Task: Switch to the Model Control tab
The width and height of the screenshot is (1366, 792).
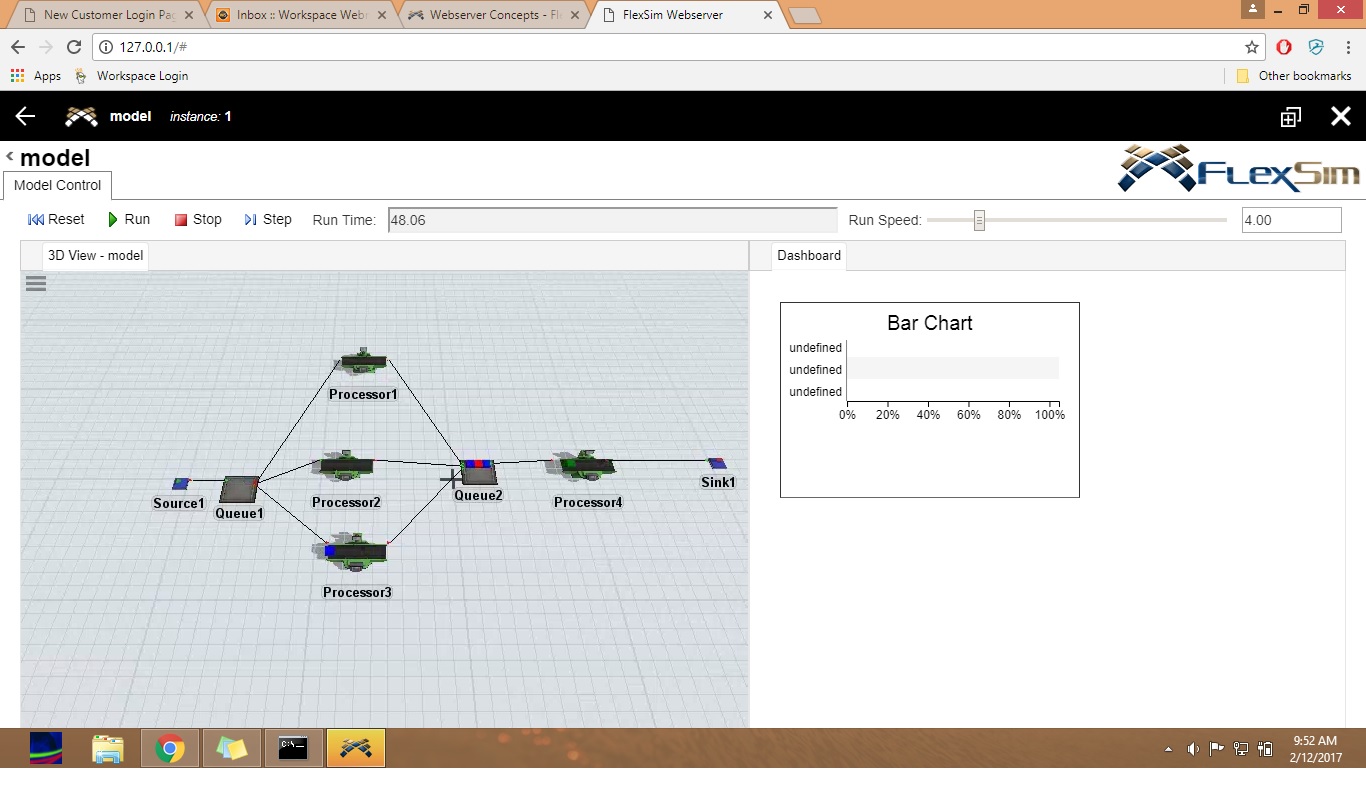Action: point(57,186)
